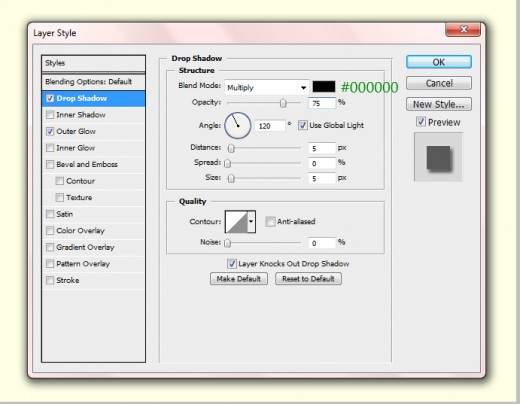Disable the Outer Glow checkbox
This screenshot has height=404, width=520.
click(x=50, y=131)
